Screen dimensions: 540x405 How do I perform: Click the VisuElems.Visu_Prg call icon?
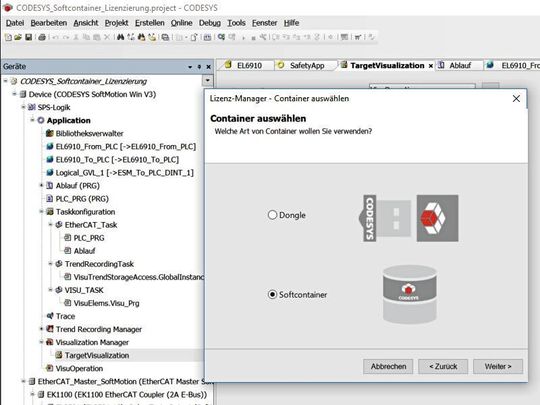[68, 303]
